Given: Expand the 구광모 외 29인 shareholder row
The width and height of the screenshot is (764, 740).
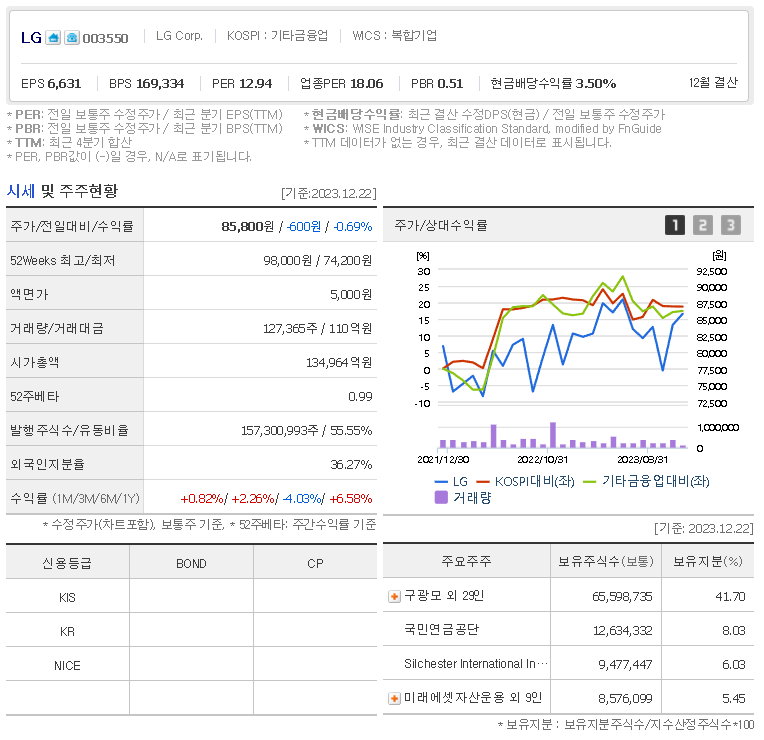Looking at the screenshot, I should (394, 596).
